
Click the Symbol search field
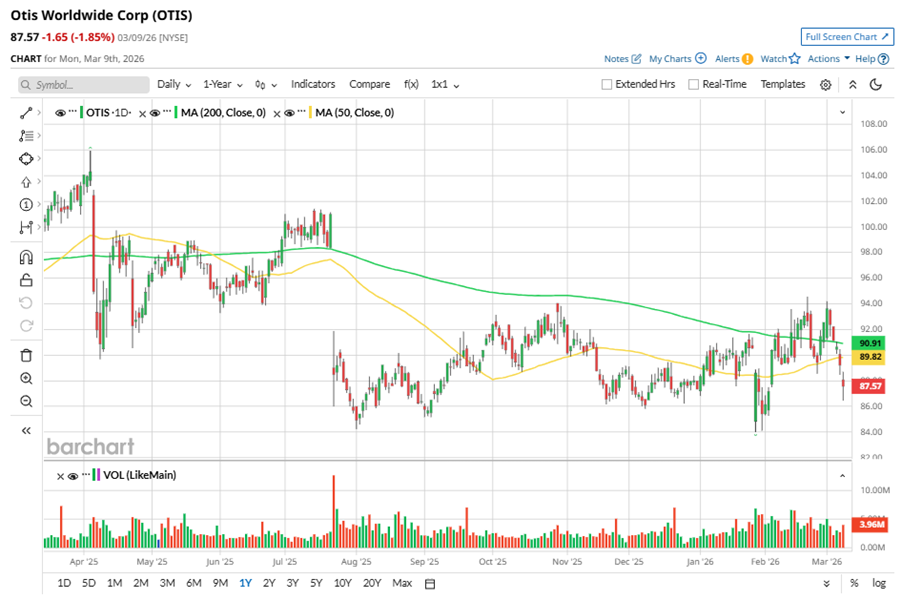(83, 85)
